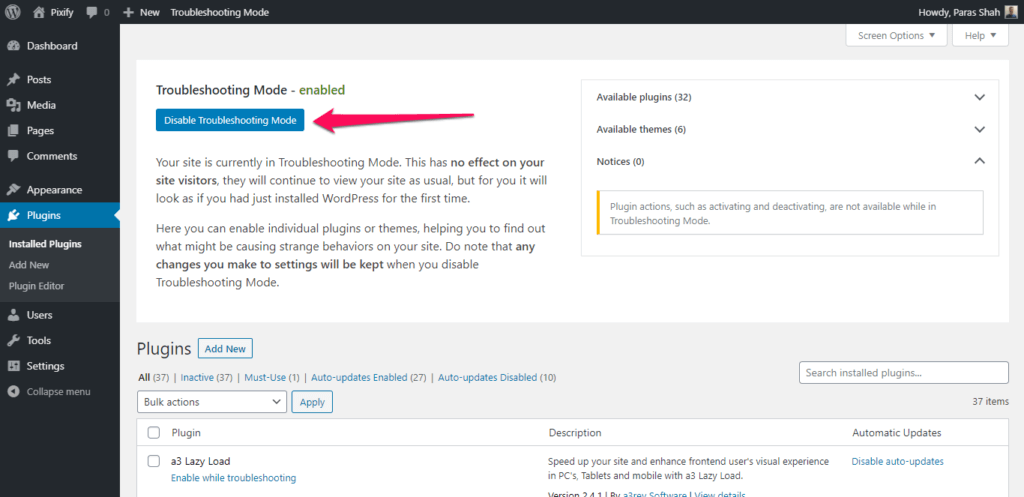Open the Help tab dropdown

(980, 35)
